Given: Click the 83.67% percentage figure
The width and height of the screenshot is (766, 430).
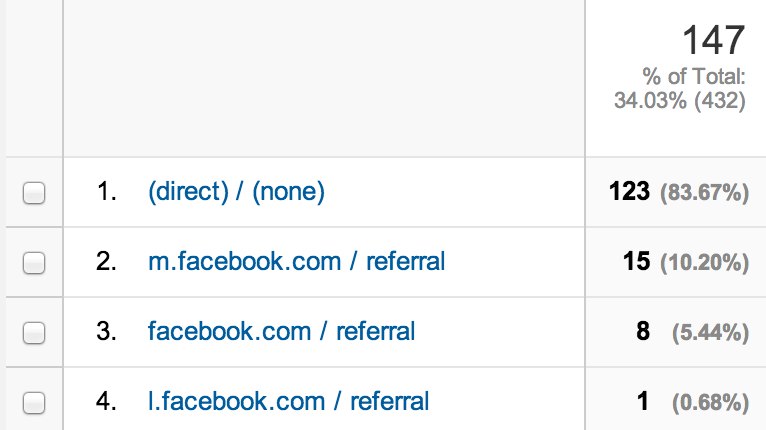Looking at the screenshot, I should pos(704,193).
